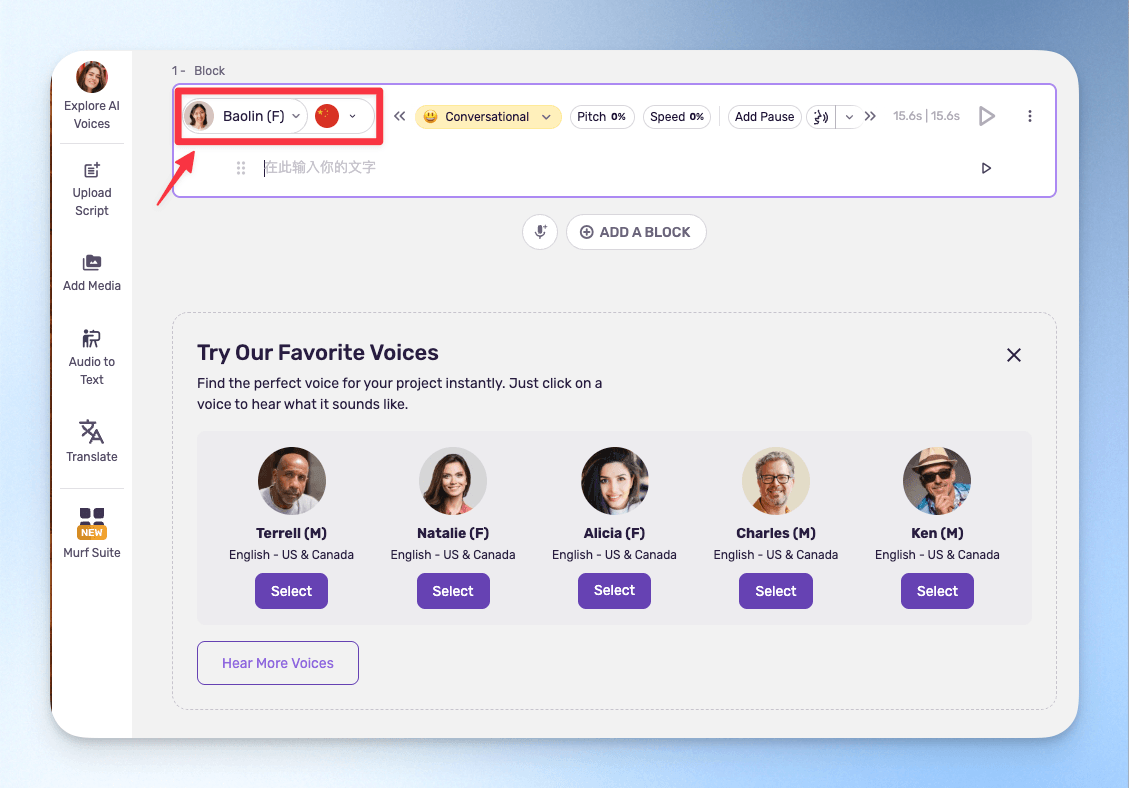
Task: Select the Natalie (F) voice
Action: [453, 591]
